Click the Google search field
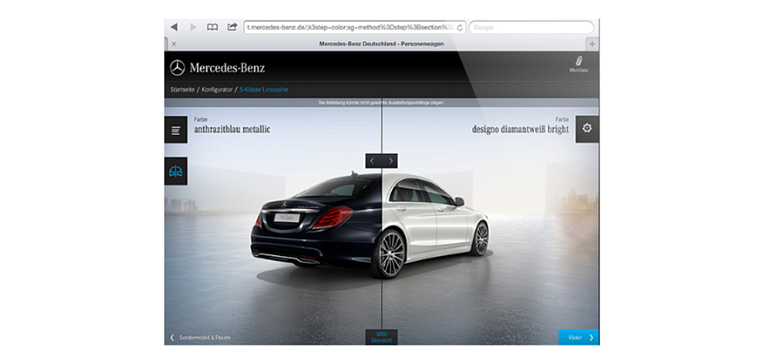Viewport: 764px width, 364px height. [532, 28]
